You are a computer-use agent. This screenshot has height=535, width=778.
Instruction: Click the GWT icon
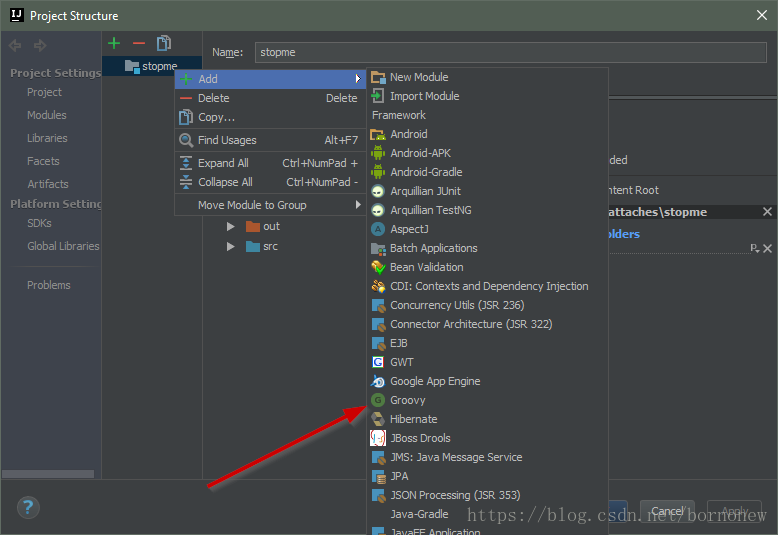pyautogui.click(x=378, y=362)
